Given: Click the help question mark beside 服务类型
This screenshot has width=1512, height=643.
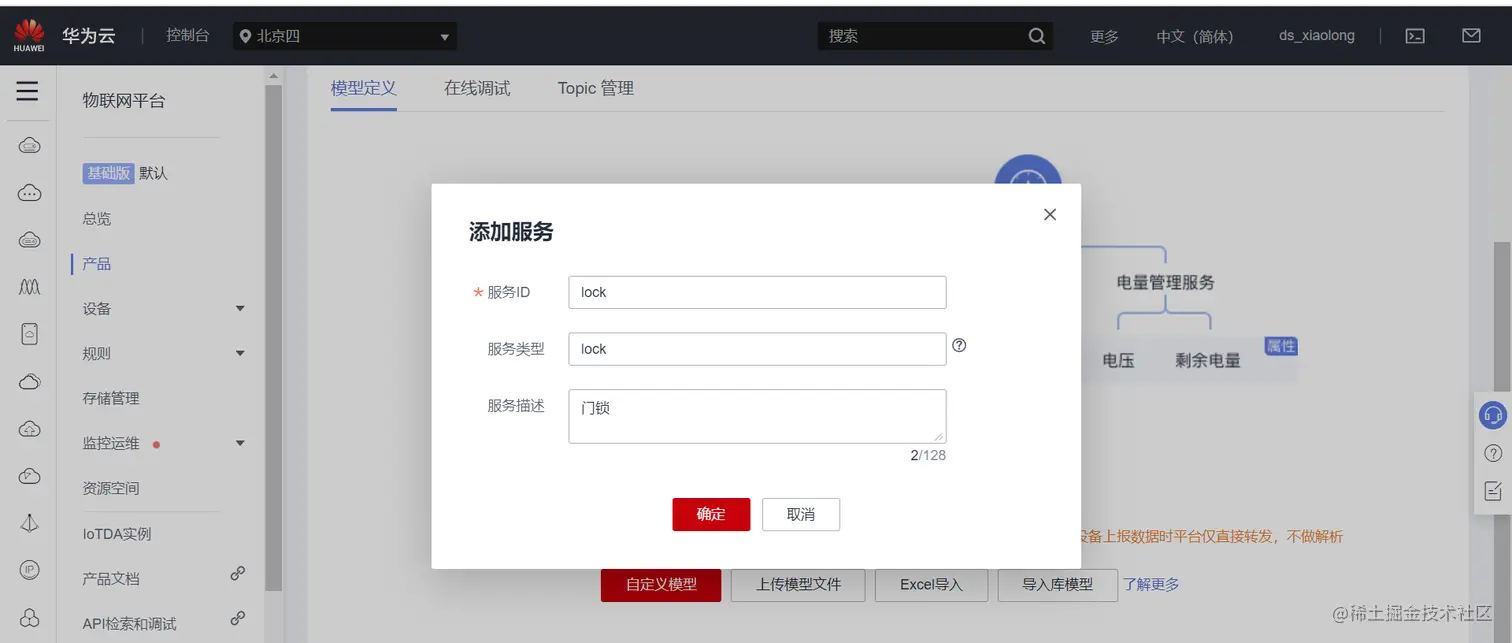Looking at the screenshot, I should tap(959, 345).
